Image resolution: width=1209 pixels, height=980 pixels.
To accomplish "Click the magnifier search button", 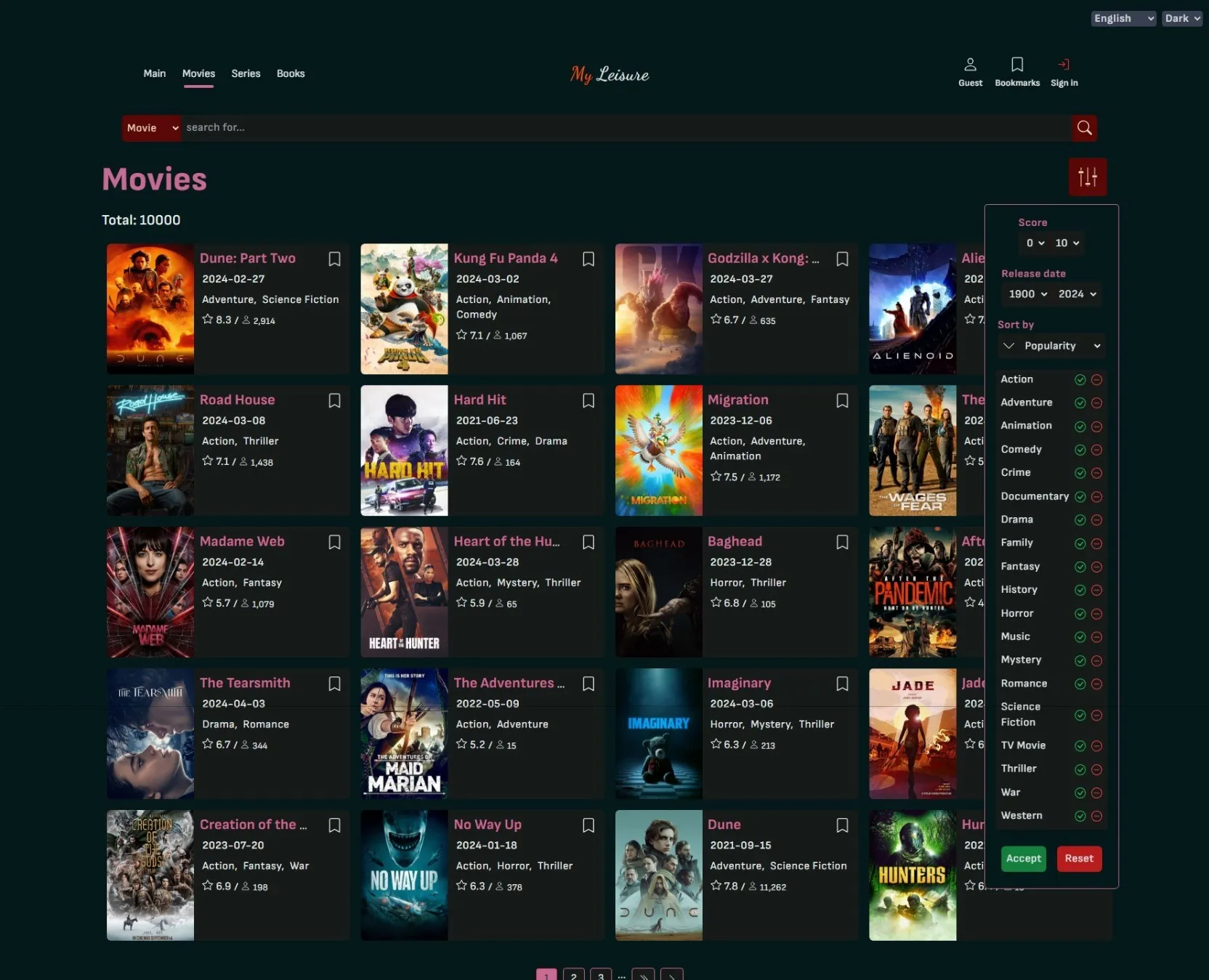I will [1084, 128].
